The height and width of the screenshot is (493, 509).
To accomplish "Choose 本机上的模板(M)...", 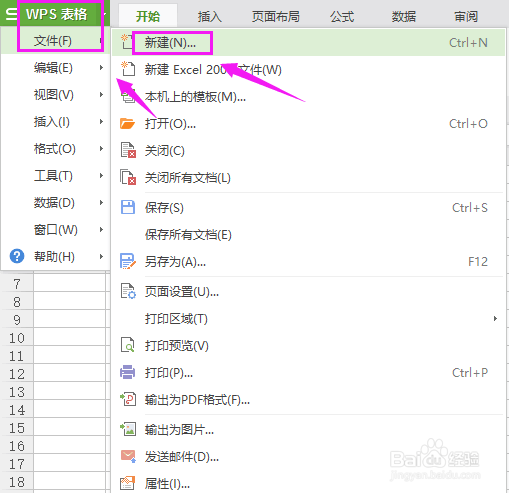I will pyautogui.click(x=308, y=97).
